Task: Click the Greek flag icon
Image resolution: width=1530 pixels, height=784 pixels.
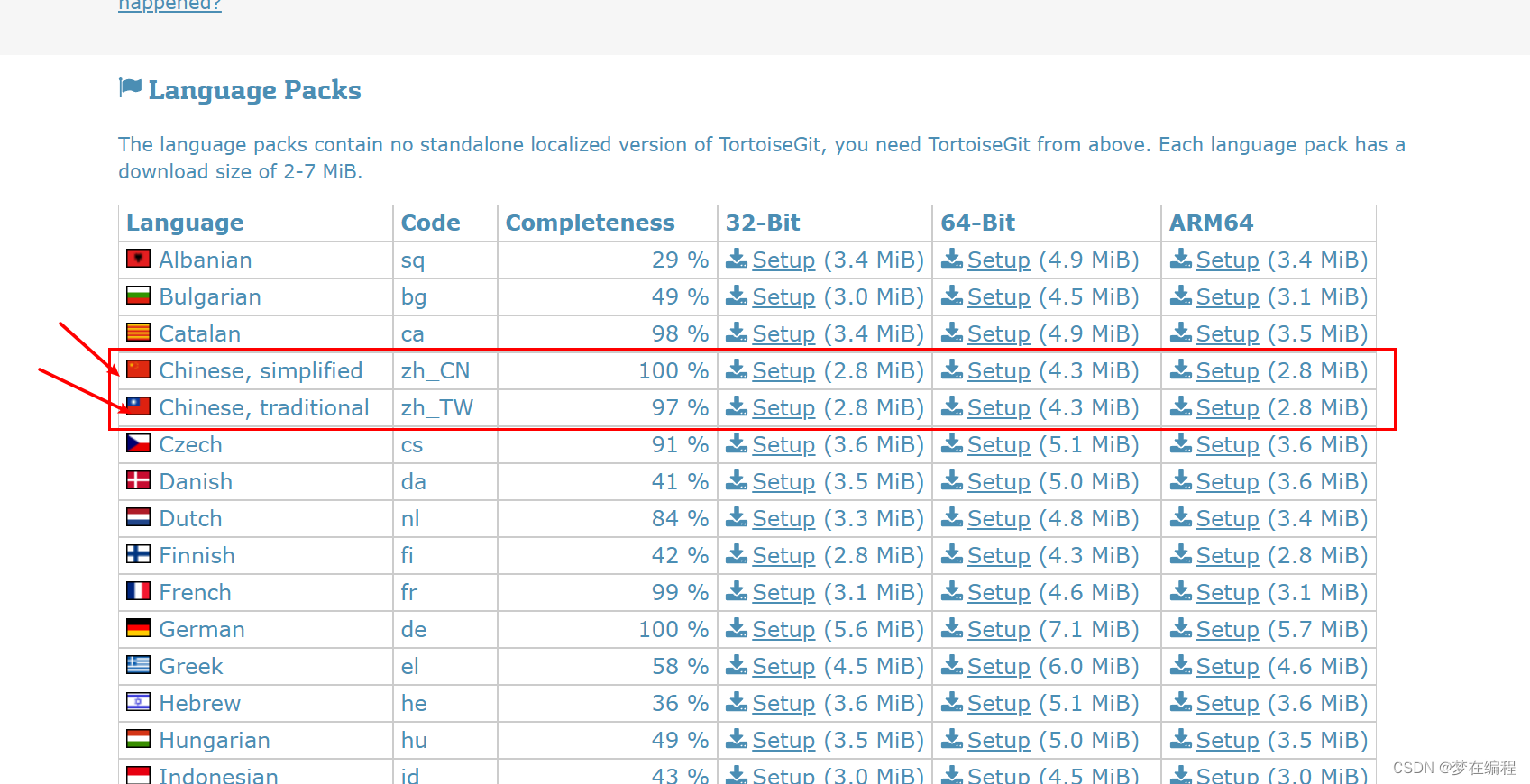Action: pyautogui.click(x=138, y=665)
